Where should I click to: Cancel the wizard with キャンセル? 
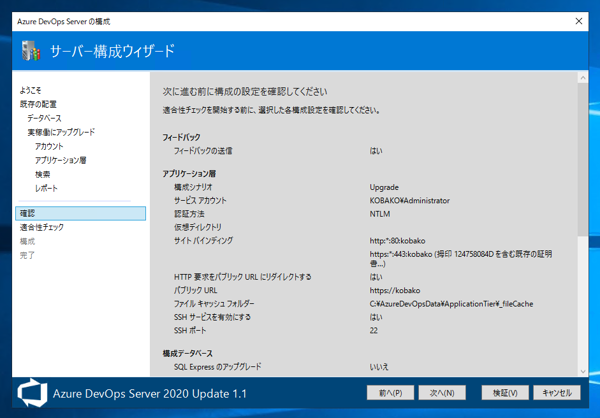pyautogui.click(x=557, y=393)
